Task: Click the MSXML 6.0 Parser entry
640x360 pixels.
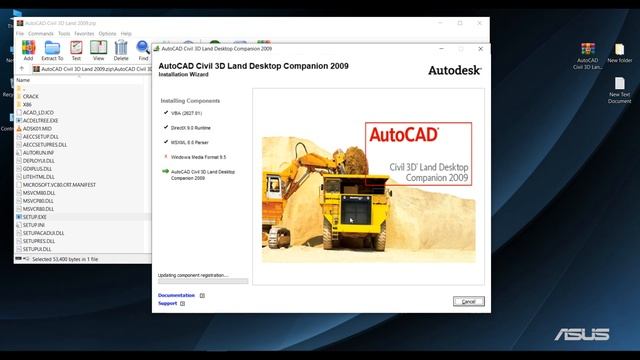Action: click(189, 142)
